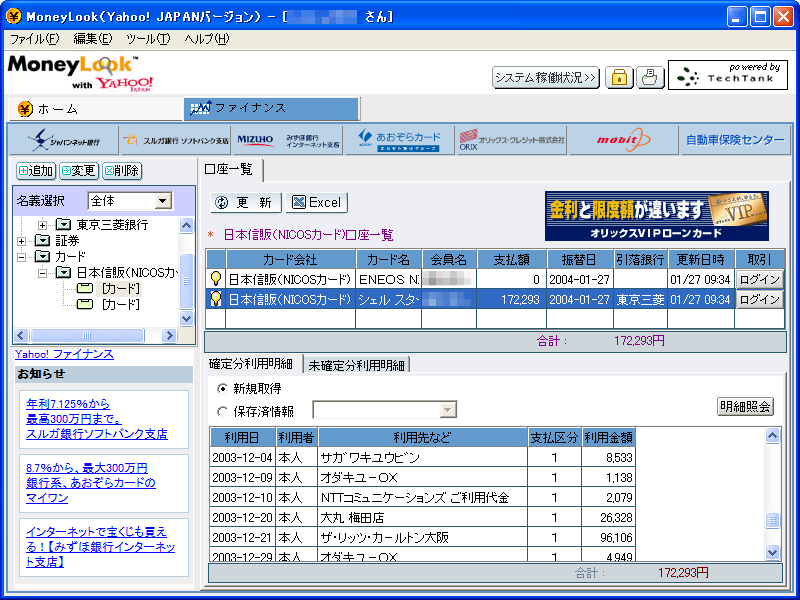800x600 pixels.
Task: Open the ヘルプ(H) menu
Action: [x=207, y=39]
